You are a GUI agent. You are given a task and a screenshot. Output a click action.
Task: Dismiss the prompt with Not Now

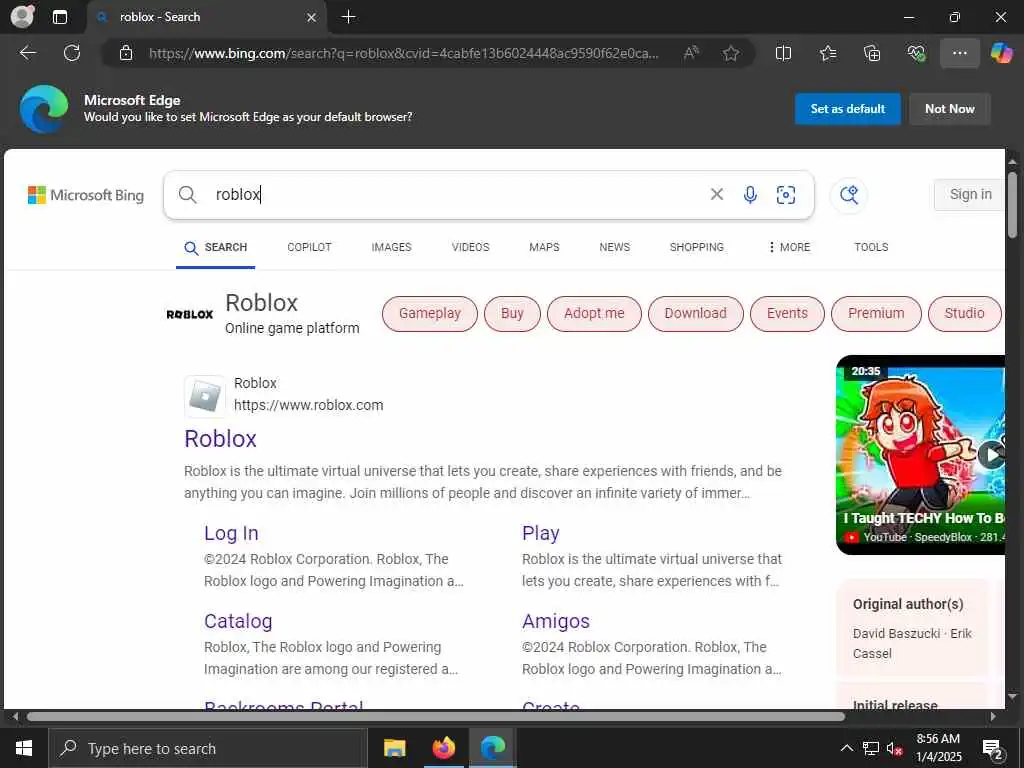[950, 109]
